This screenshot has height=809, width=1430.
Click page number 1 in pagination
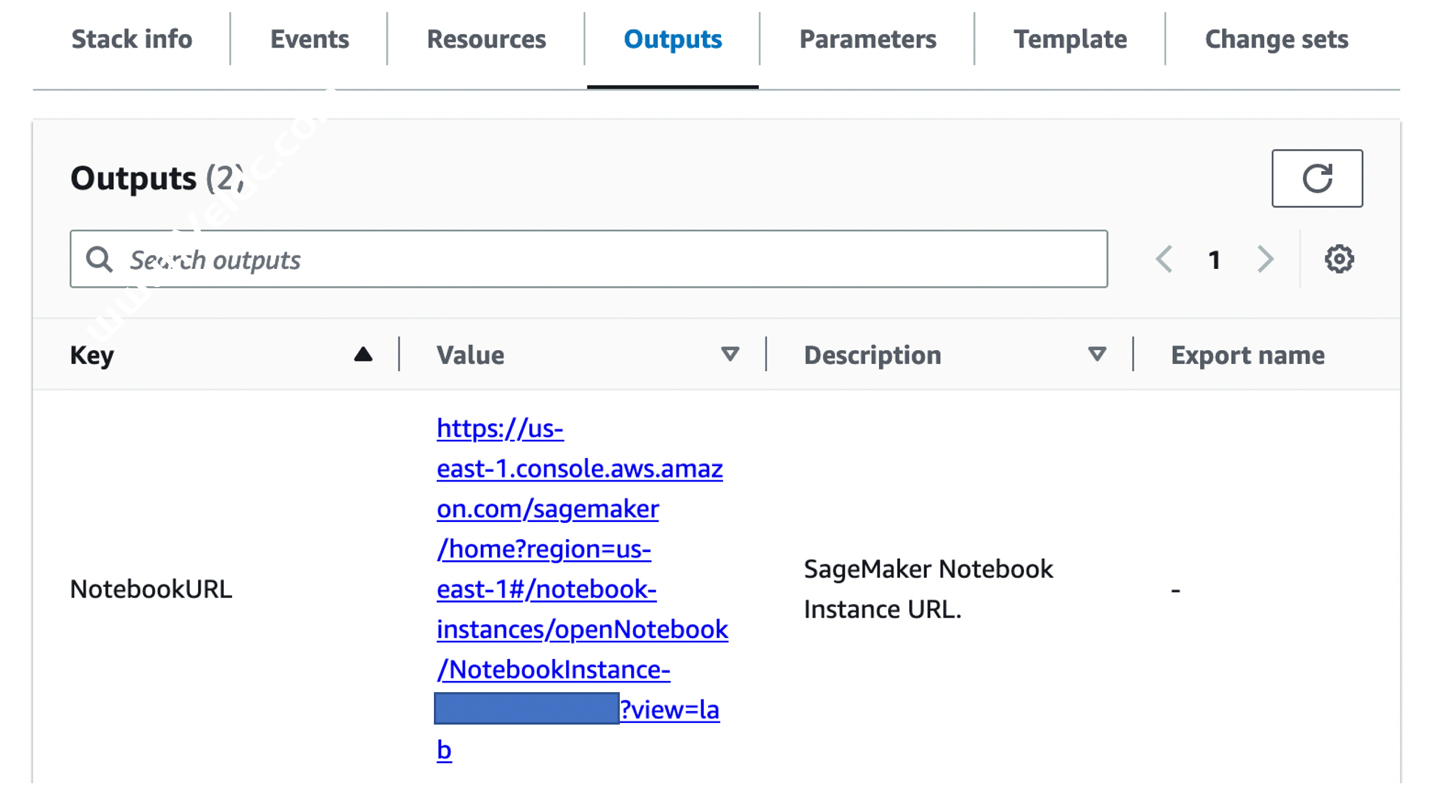(x=1214, y=260)
